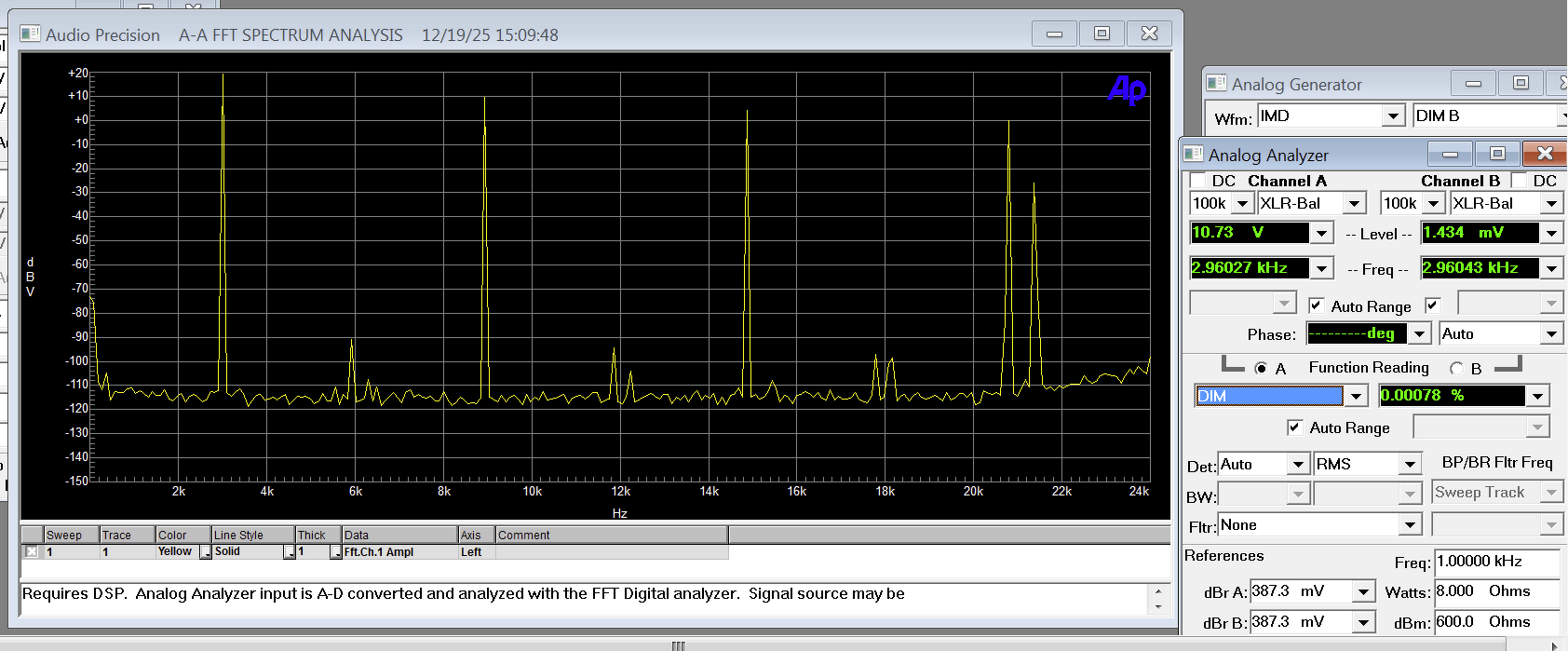1568x651 pixels.
Task: Open the Solid line style dropdown
Action: (290, 552)
